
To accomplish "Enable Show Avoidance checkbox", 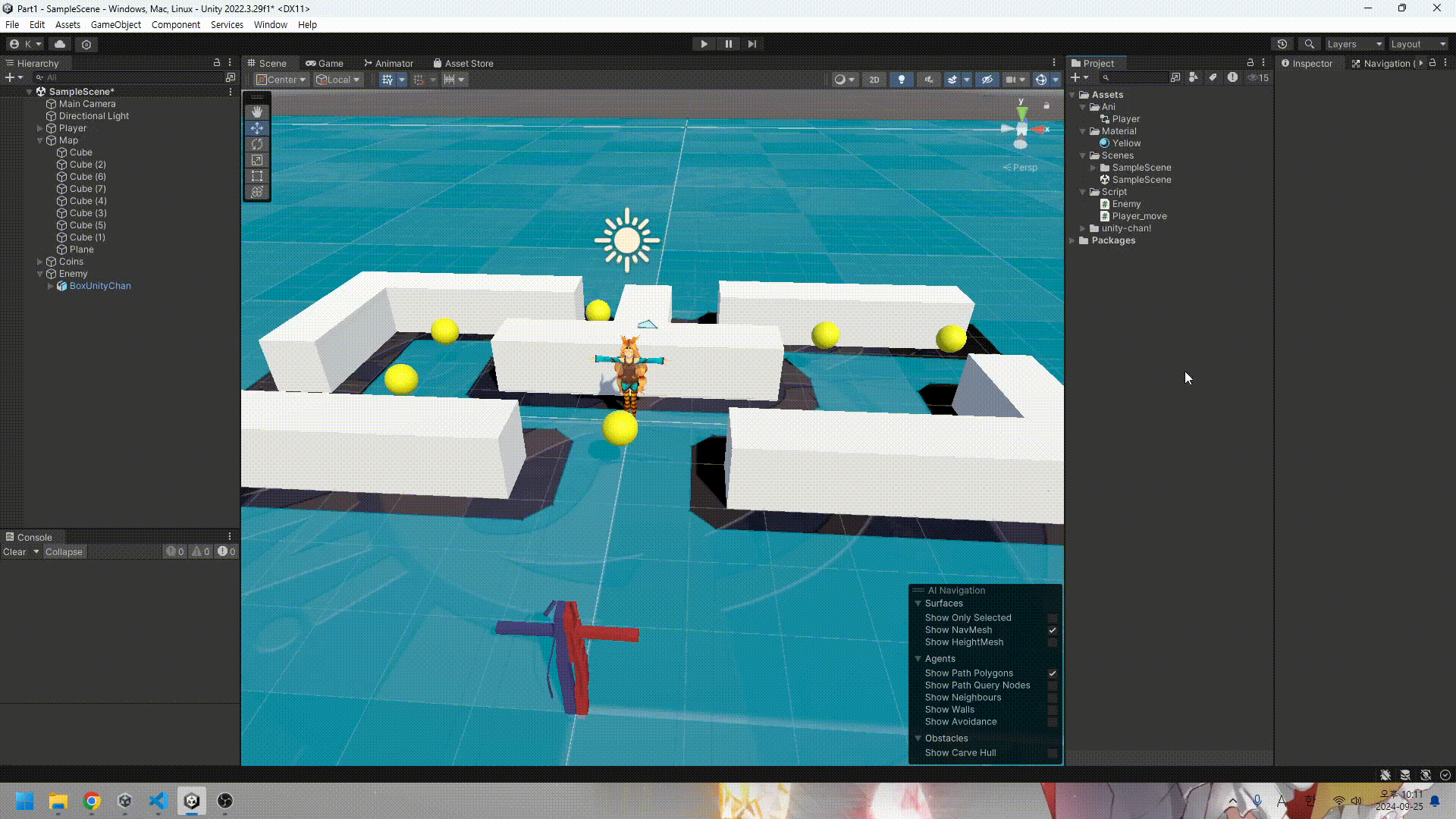I will (1052, 722).
